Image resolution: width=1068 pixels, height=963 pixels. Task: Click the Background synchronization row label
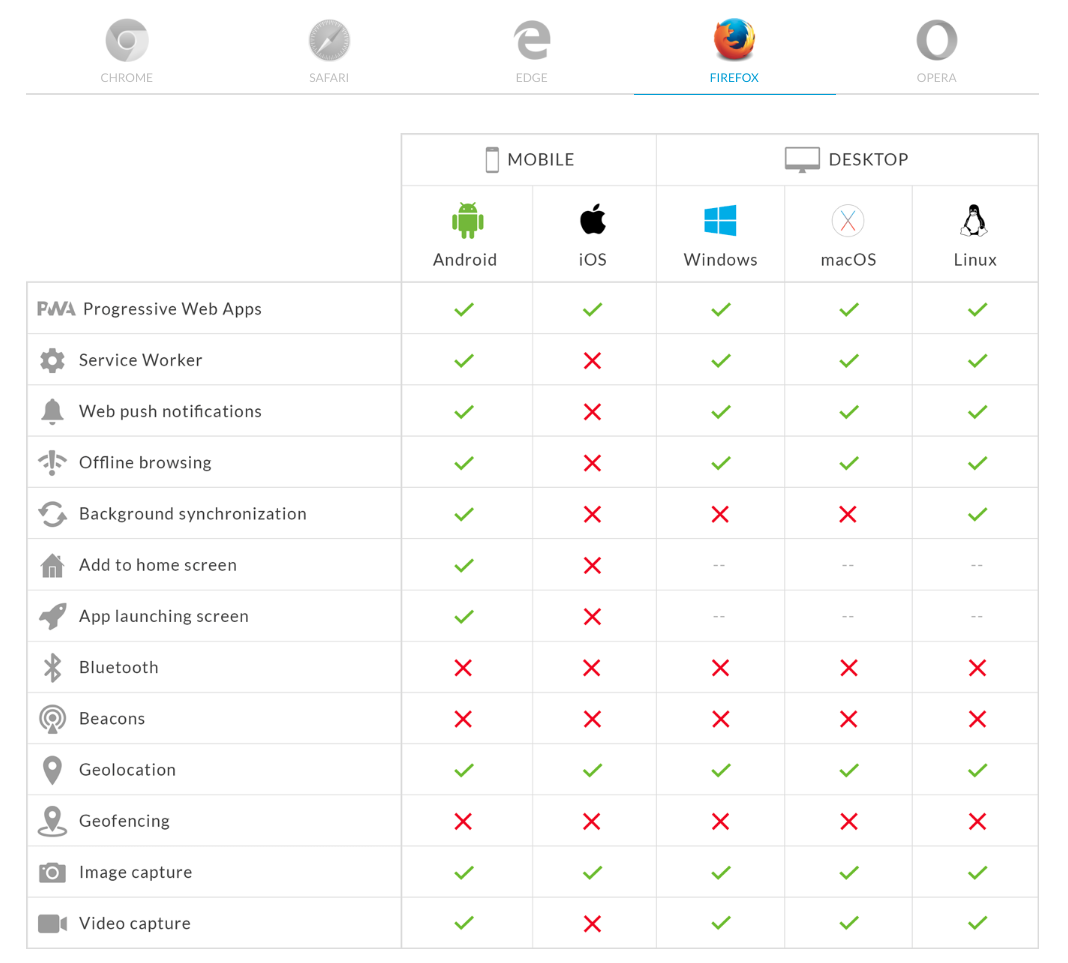coord(193,514)
